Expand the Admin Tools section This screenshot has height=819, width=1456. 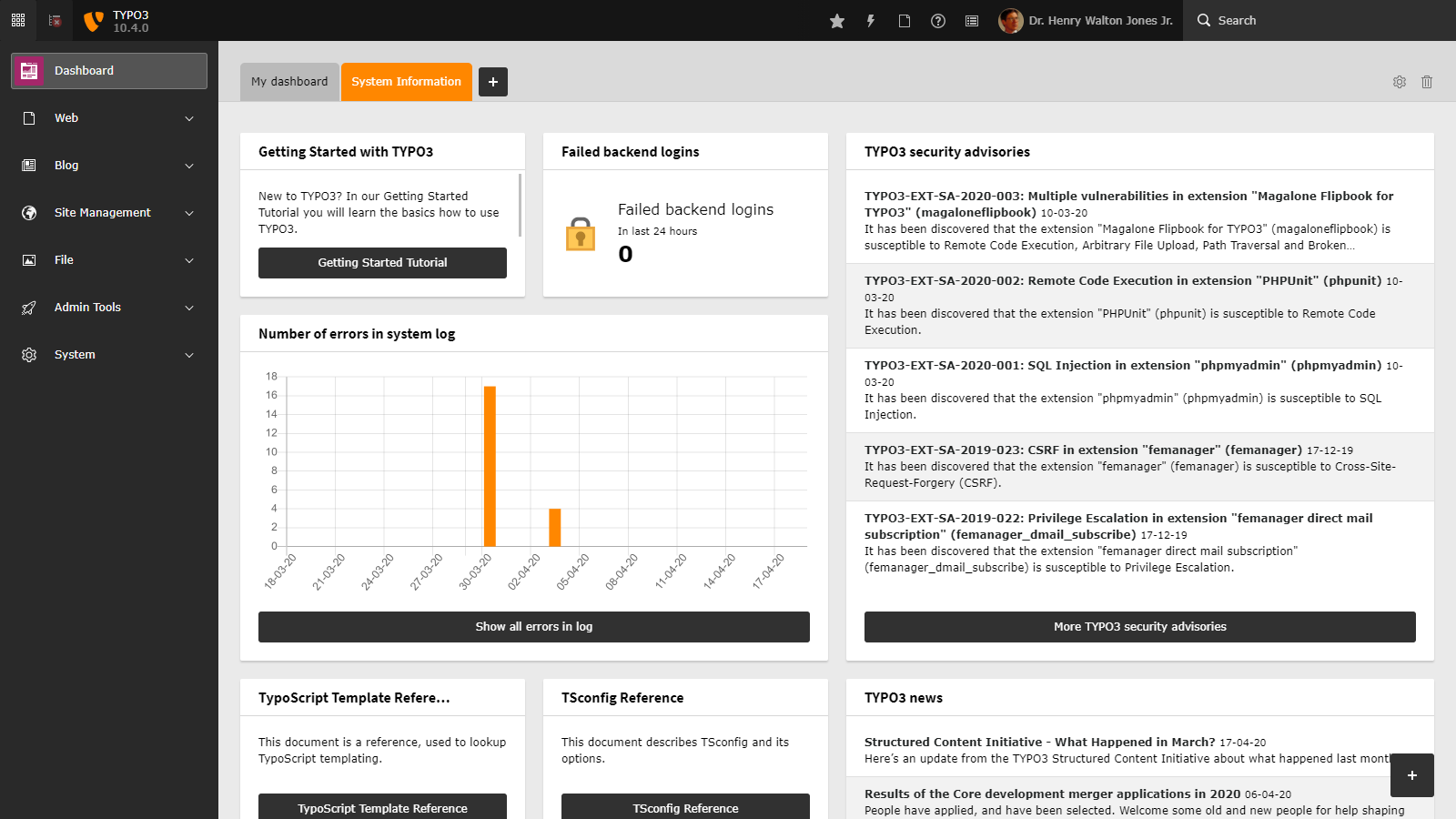[x=109, y=307]
